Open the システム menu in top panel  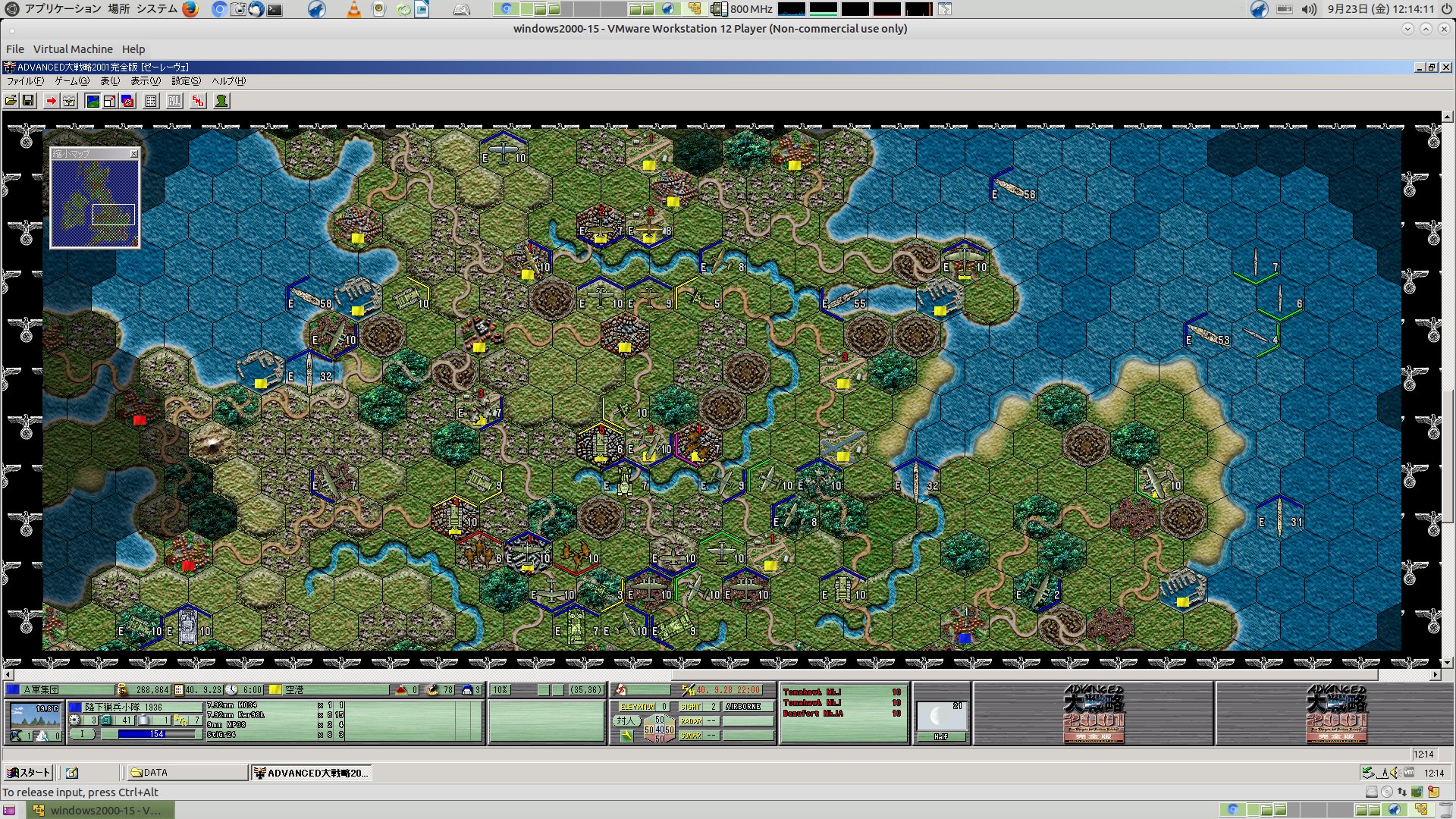157,9
